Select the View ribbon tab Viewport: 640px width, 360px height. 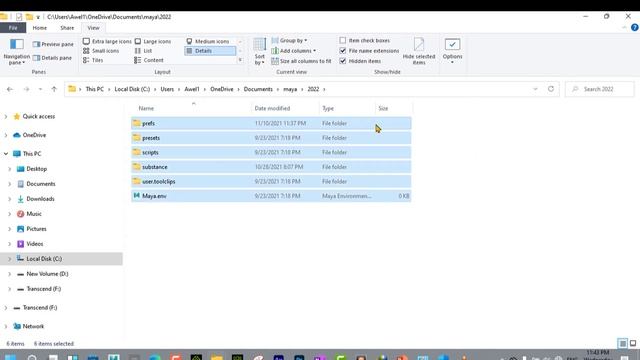click(x=93, y=28)
